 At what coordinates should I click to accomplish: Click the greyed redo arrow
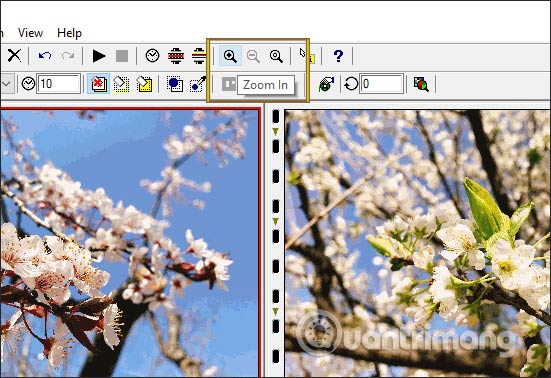tap(68, 56)
